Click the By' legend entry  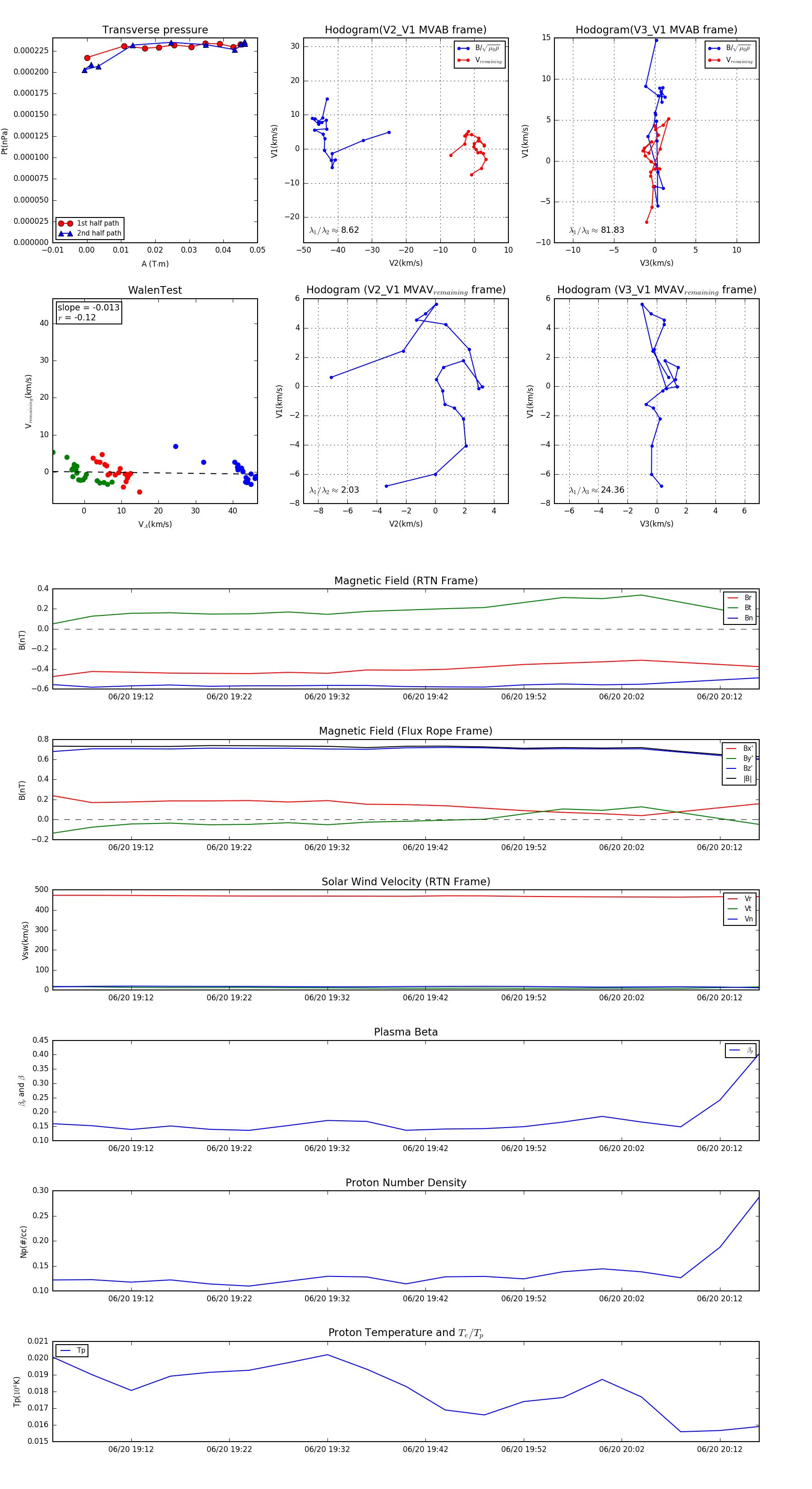[x=739, y=758]
